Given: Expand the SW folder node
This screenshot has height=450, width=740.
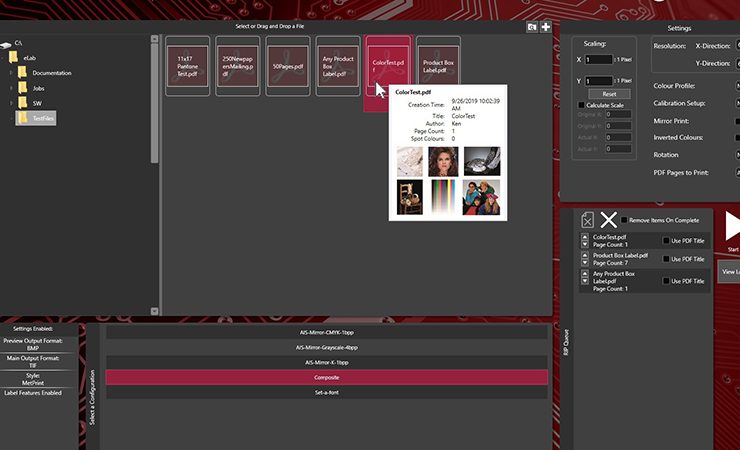Looking at the screenshot, I should point(11,103).
